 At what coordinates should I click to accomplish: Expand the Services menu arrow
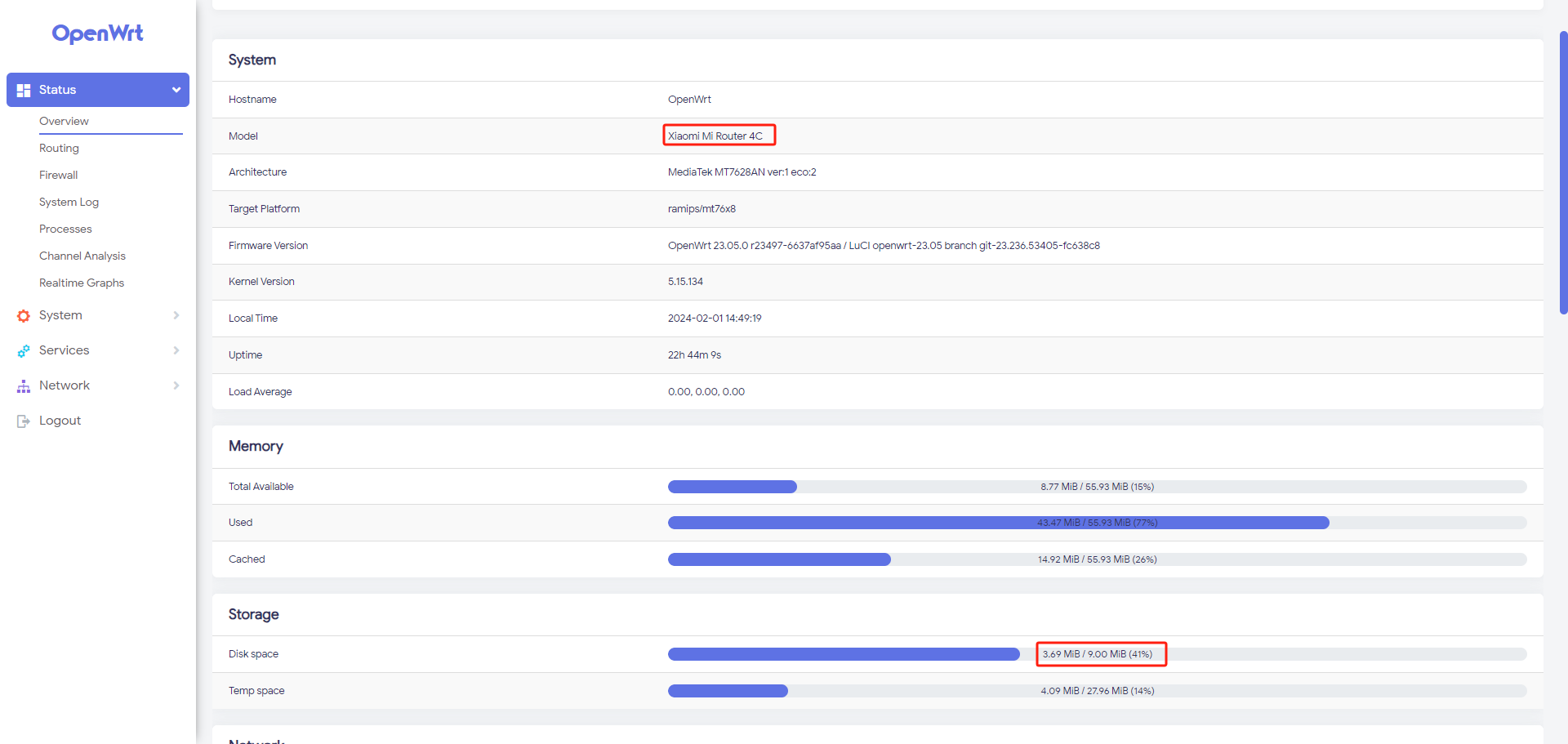176,350
